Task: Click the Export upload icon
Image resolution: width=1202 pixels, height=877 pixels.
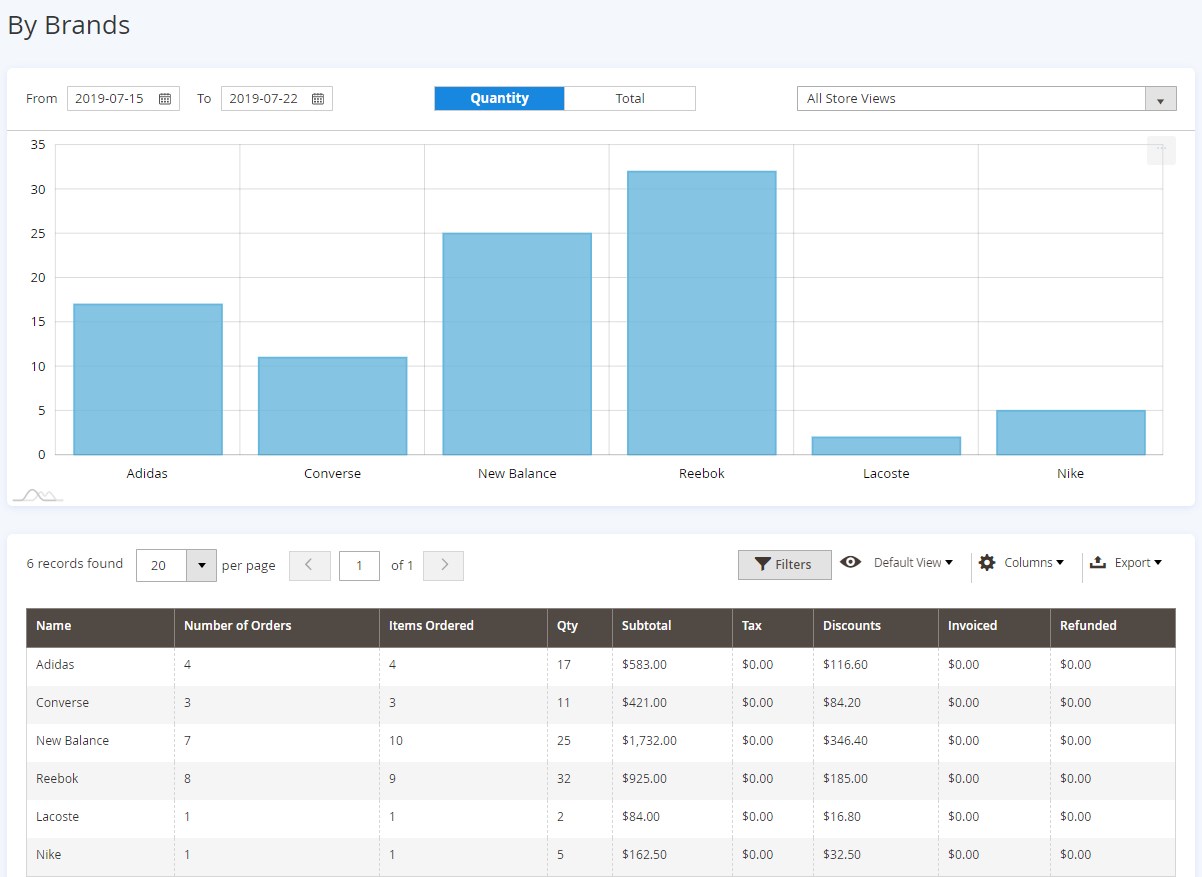Action: point(1097,563)
